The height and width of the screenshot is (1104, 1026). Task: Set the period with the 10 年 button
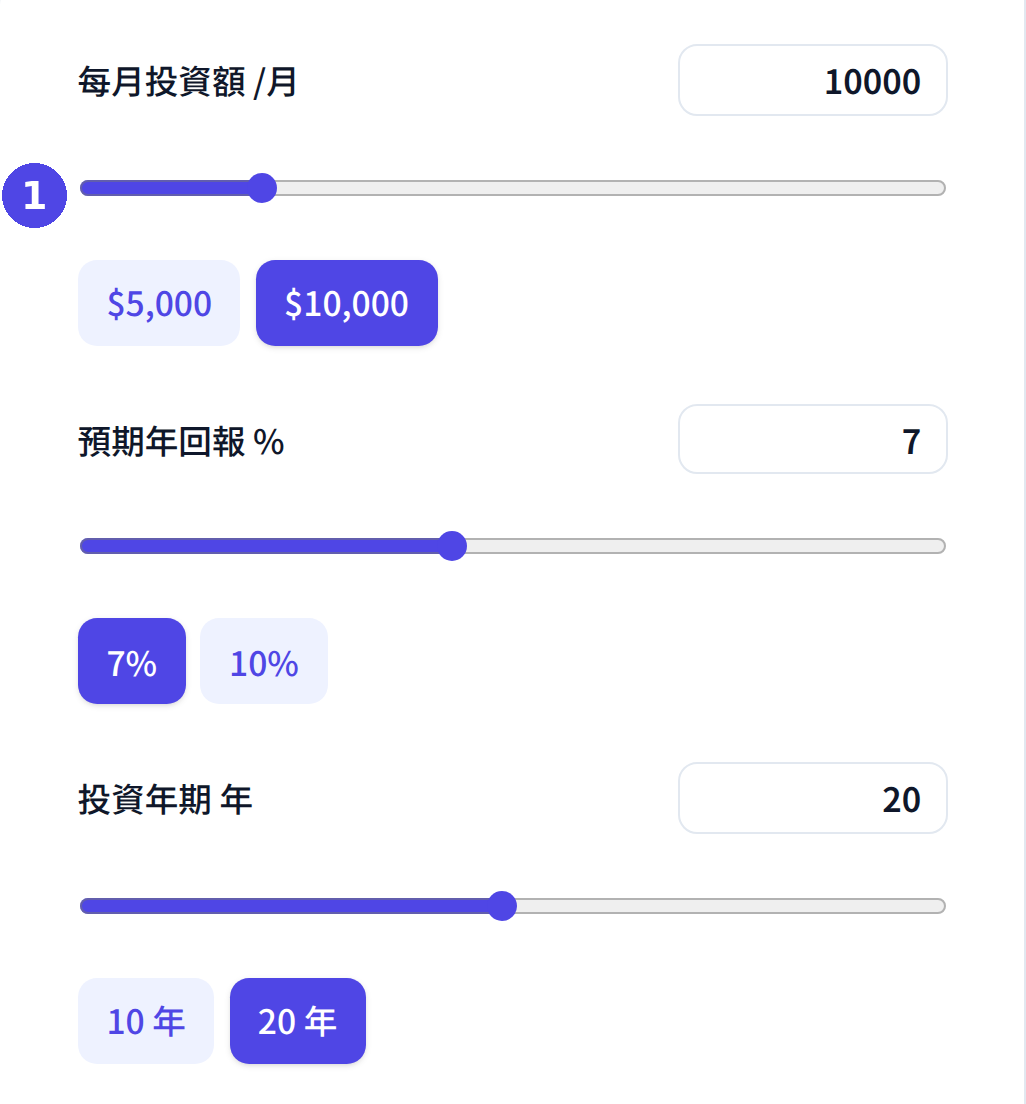(x=146, y=1020)
